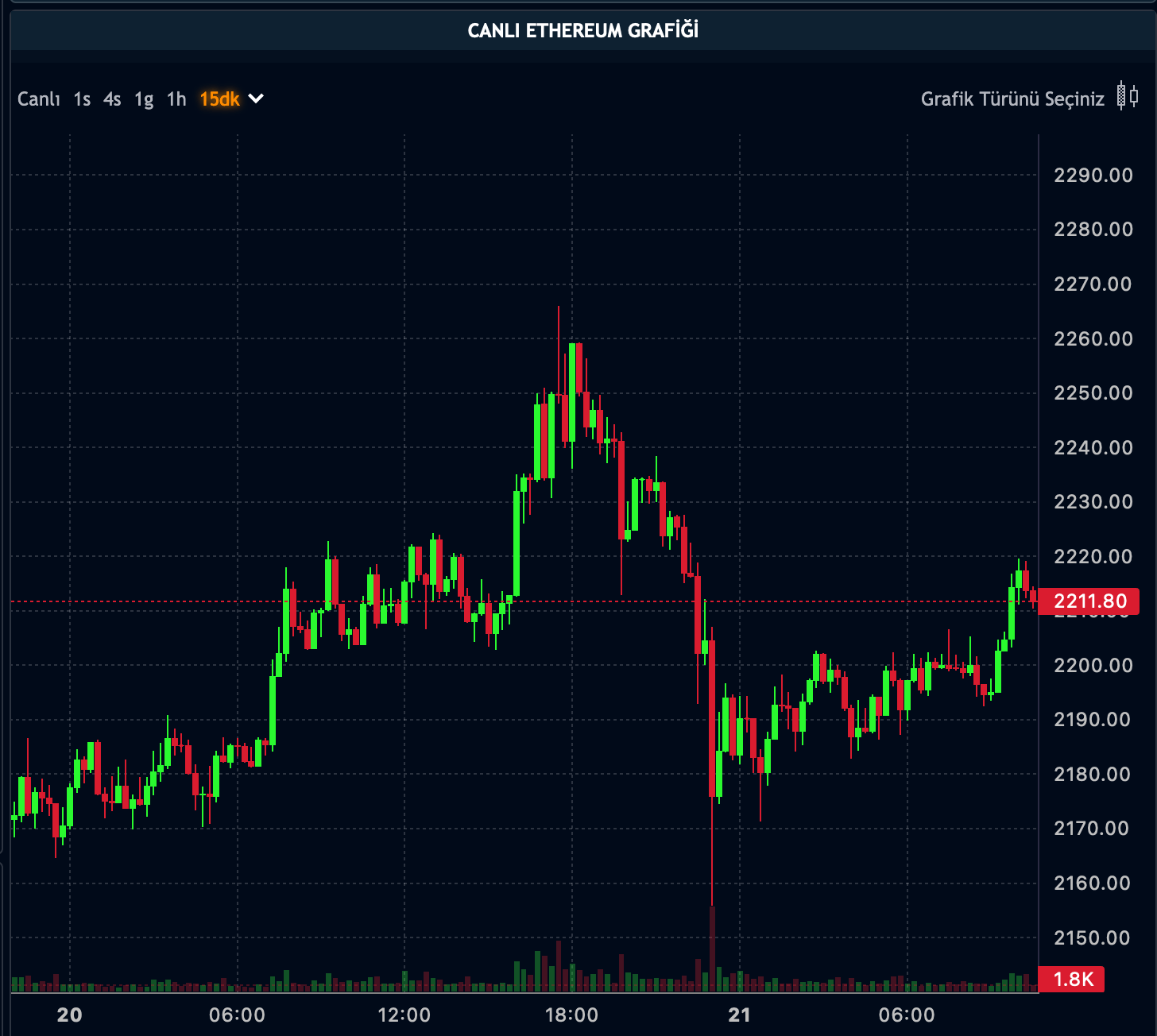Click the red 1.8K volume tag
This screenshot has width=1157, height=1036.
(1072, 979)
